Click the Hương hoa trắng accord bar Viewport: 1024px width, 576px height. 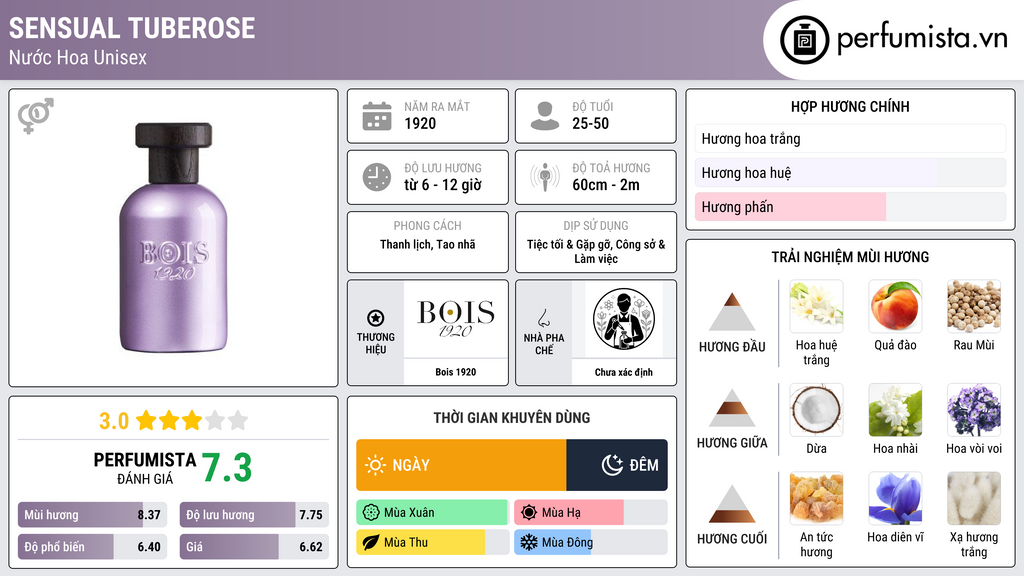click(850, 138)
